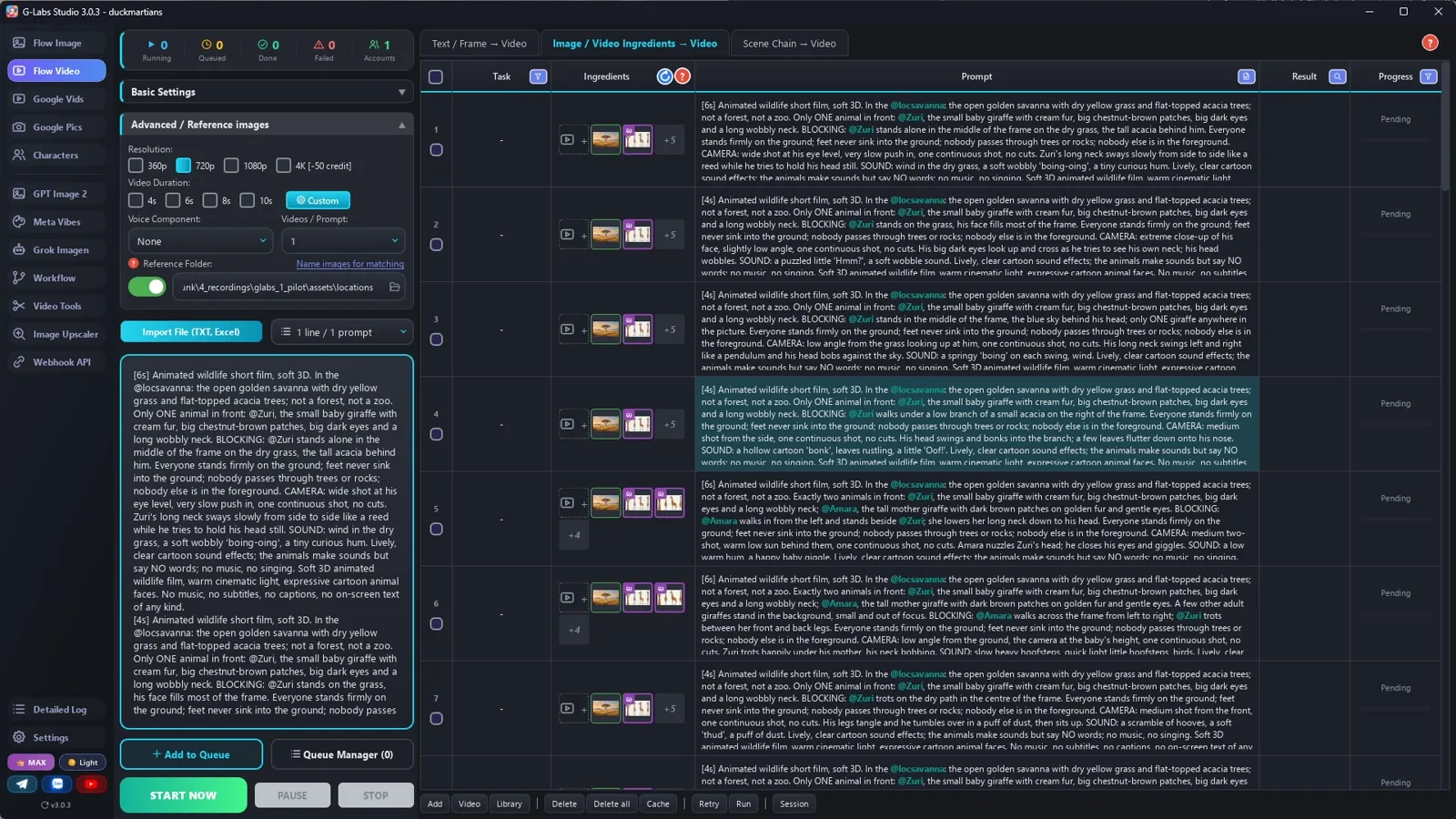
Task: Open Name images for matching link
Action: (349, 264)
